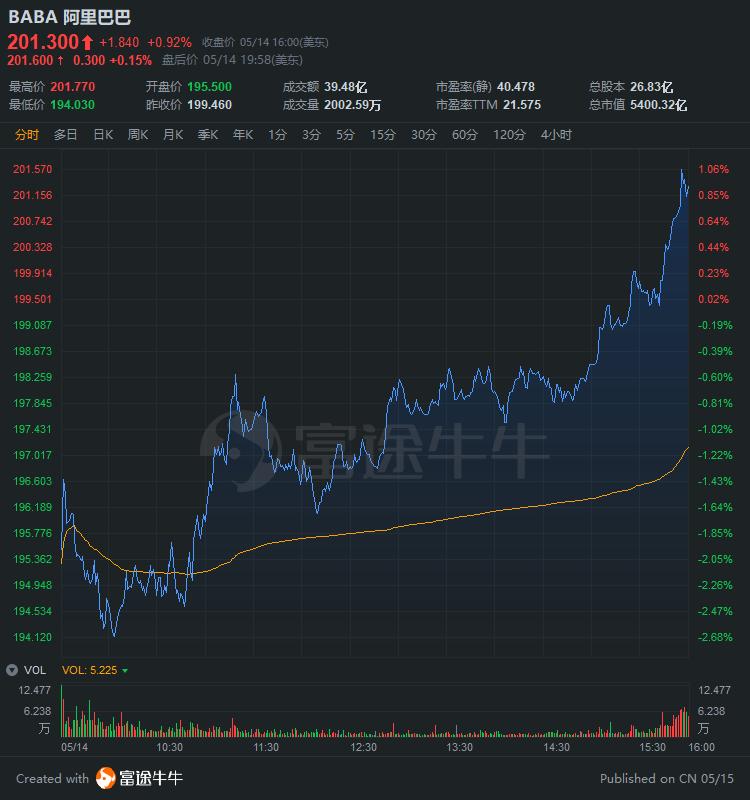Choose the 季K quarterly chart tab
The width and height of the screenshot is (750, 800).
pos(208,135)
